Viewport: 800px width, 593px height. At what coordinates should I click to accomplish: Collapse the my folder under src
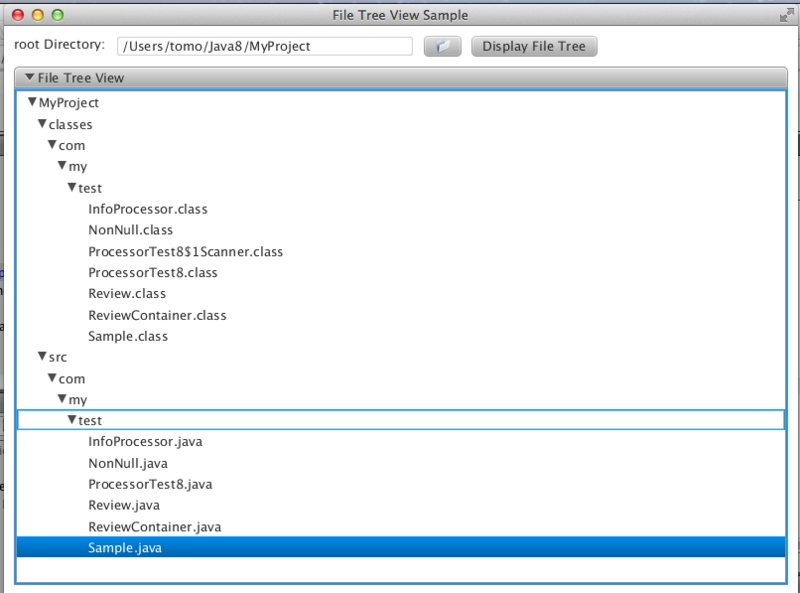(x=62, y=399)
